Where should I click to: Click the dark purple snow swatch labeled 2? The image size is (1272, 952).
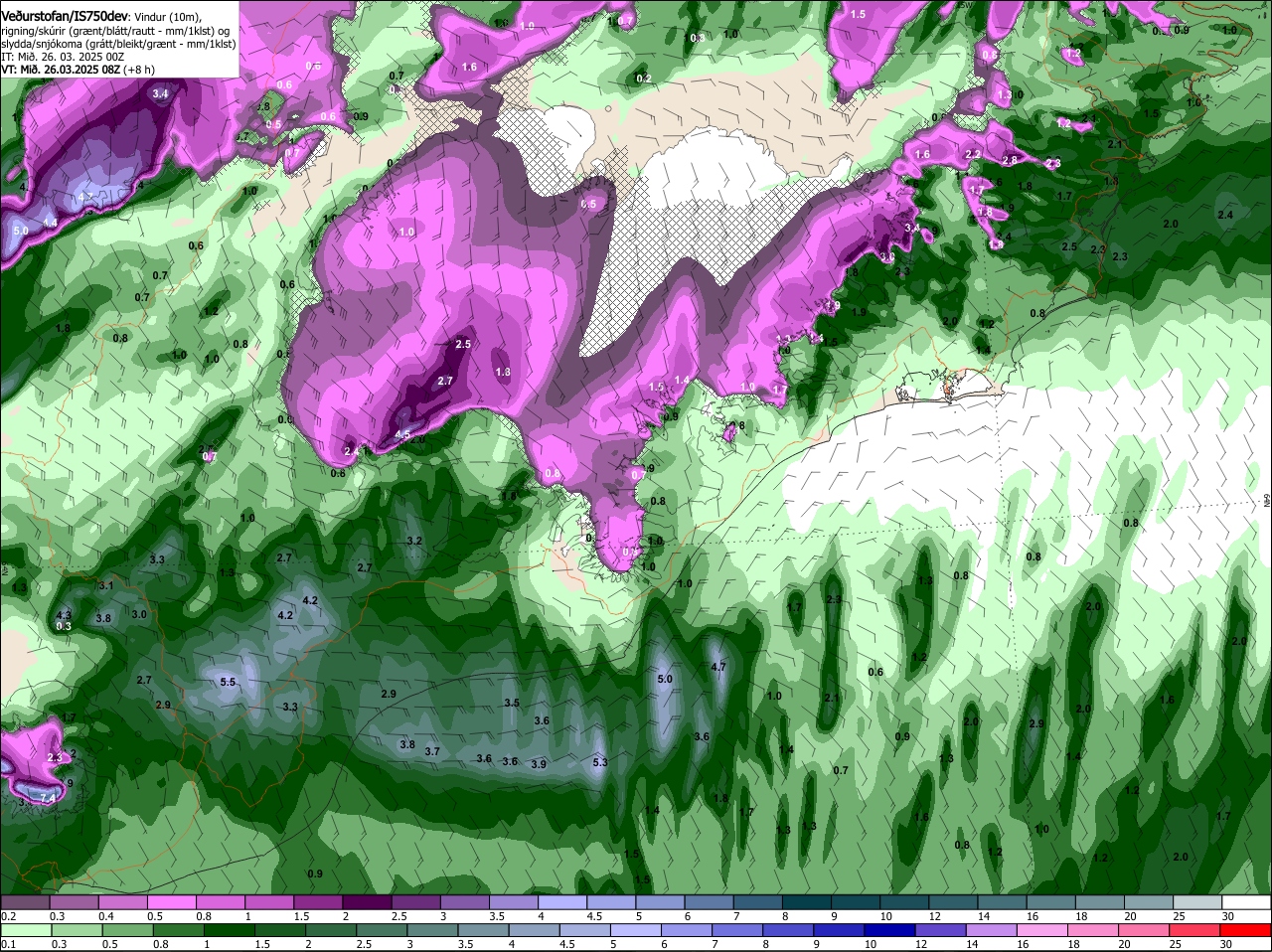point(367,902)
